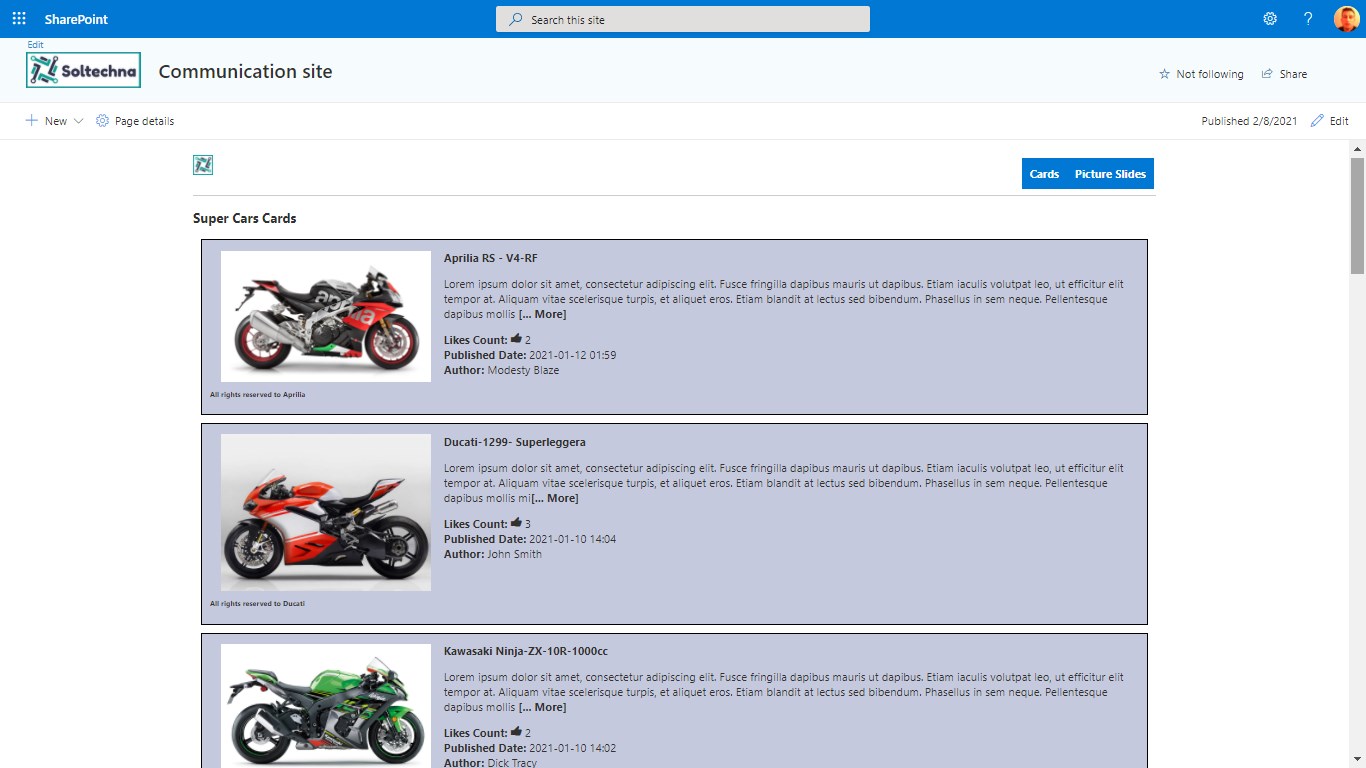
Task: Click the search magnifier icon
Action: (516, 19)
